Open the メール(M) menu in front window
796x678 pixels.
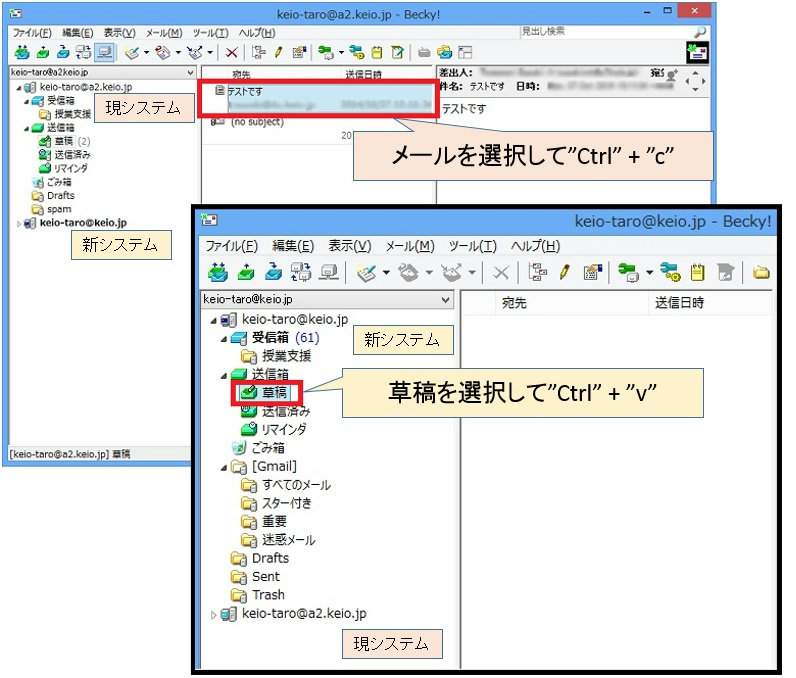click(410, 246)
